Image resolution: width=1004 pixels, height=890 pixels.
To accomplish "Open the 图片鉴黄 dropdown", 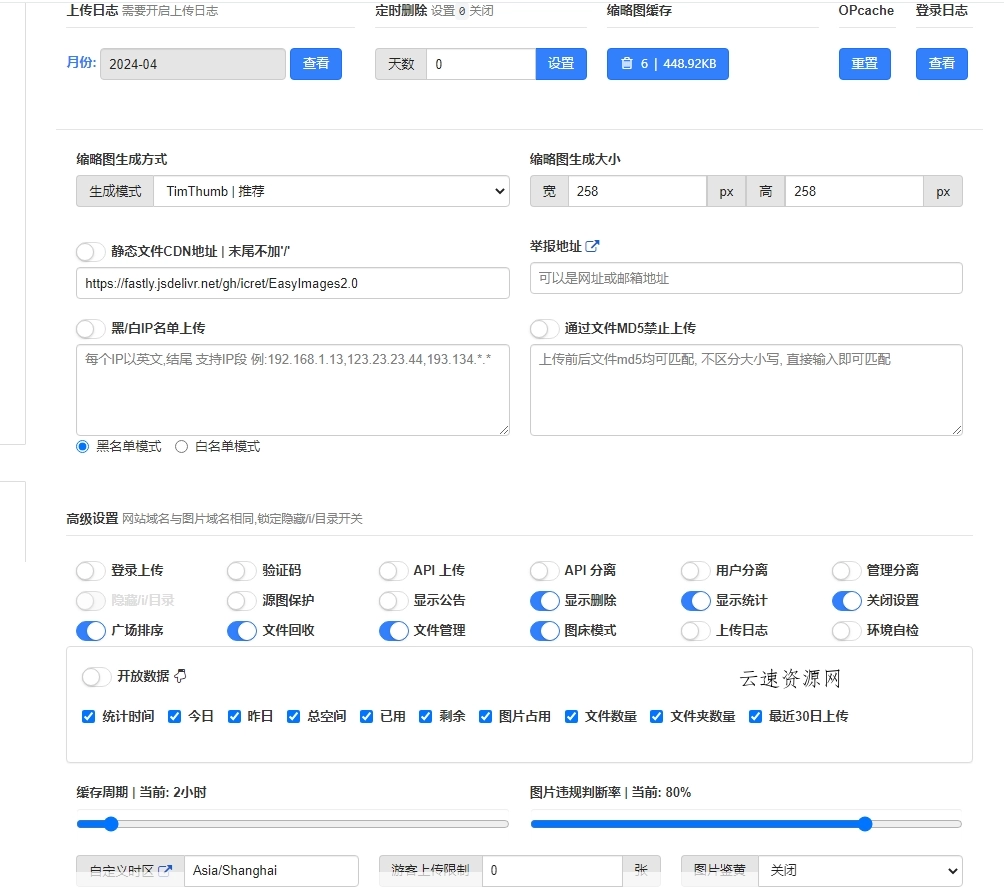I will tap(860, 870).
